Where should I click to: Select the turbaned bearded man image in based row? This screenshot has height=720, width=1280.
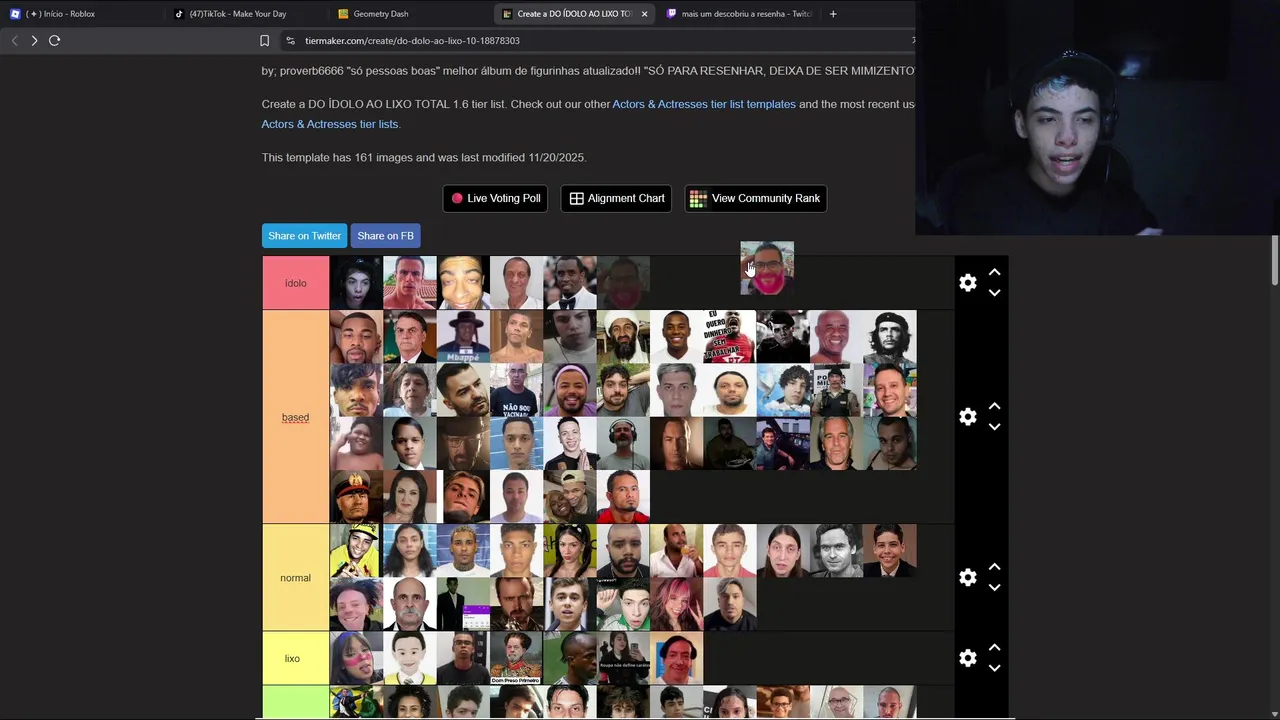click(x=623, y=337)
